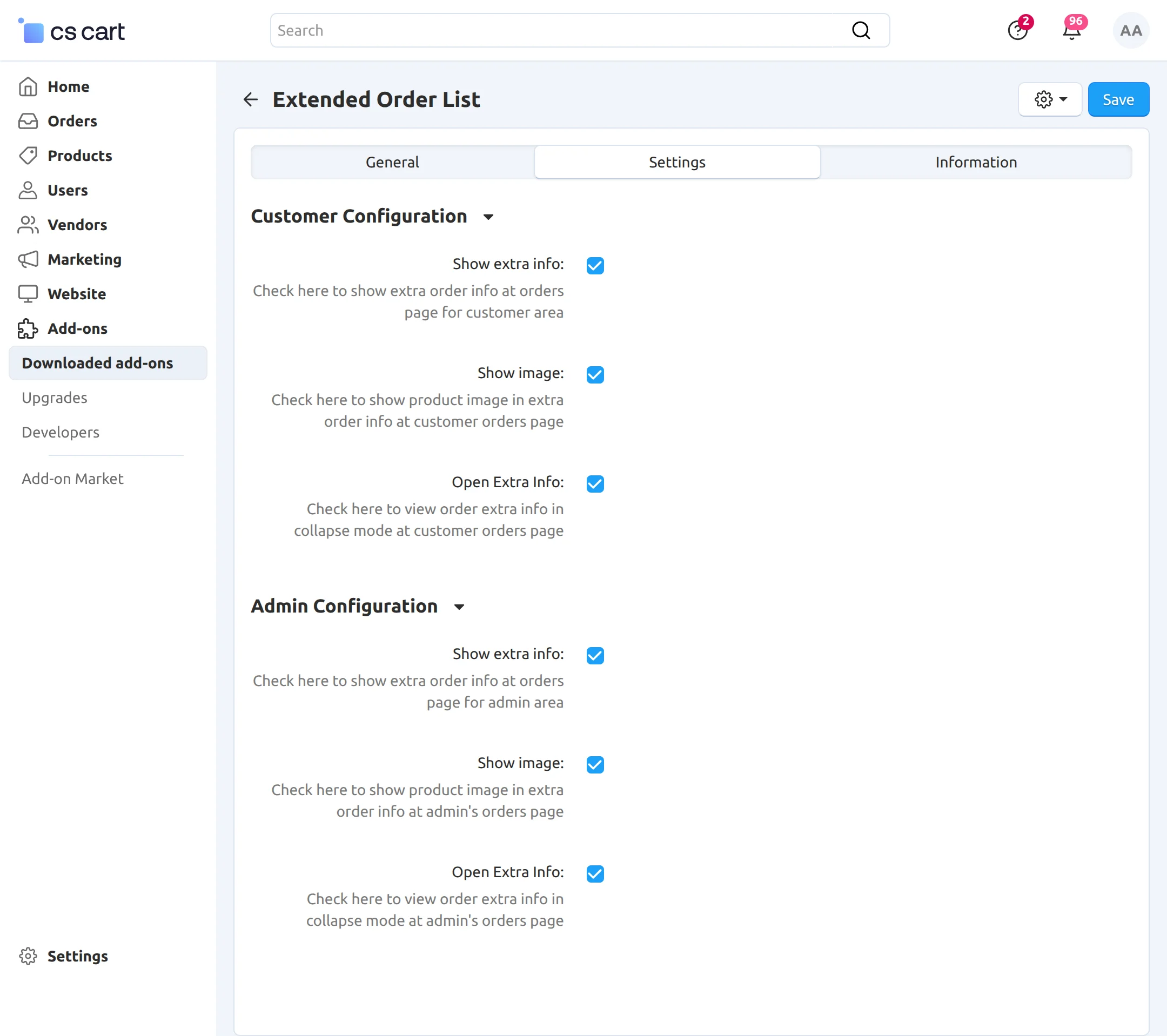
Task: Toggle customer Show image checkbox
Action: 595,374
